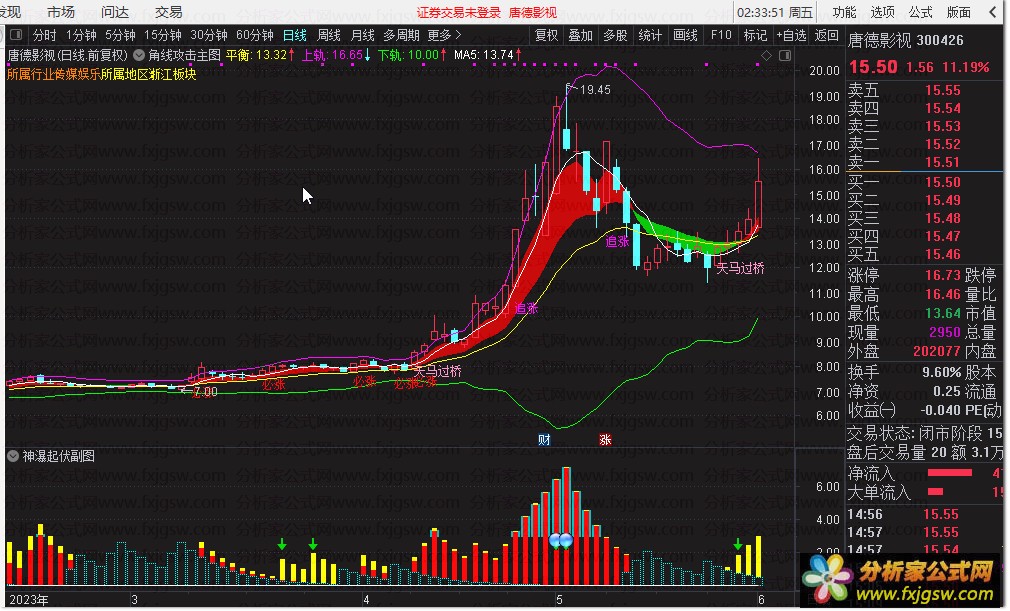The height and width of the screenshot is (611, 1010).
Task: Open the 问达 menu
Action: [115, 12]
